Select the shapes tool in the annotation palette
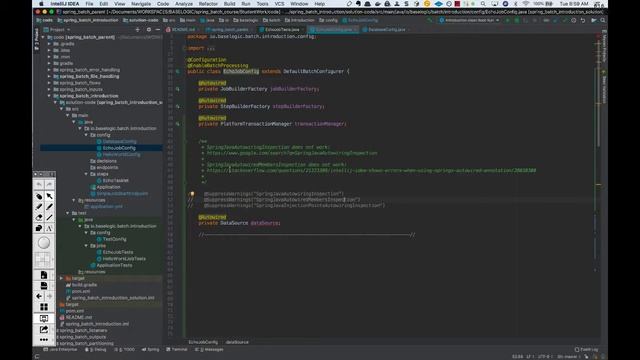Screen dimensions: 640x360 pos(39,228)
